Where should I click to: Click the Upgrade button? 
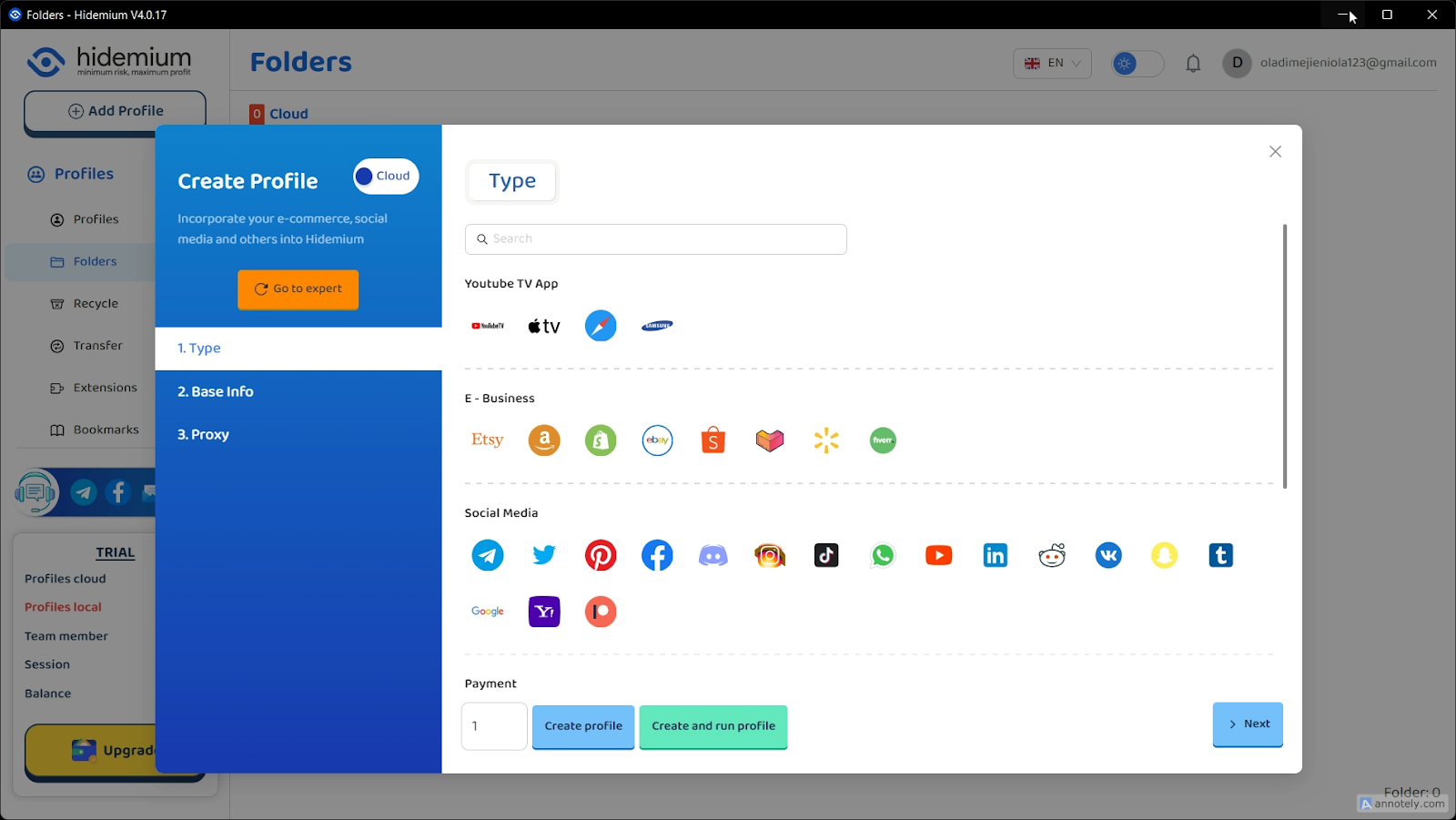(114, 751)
